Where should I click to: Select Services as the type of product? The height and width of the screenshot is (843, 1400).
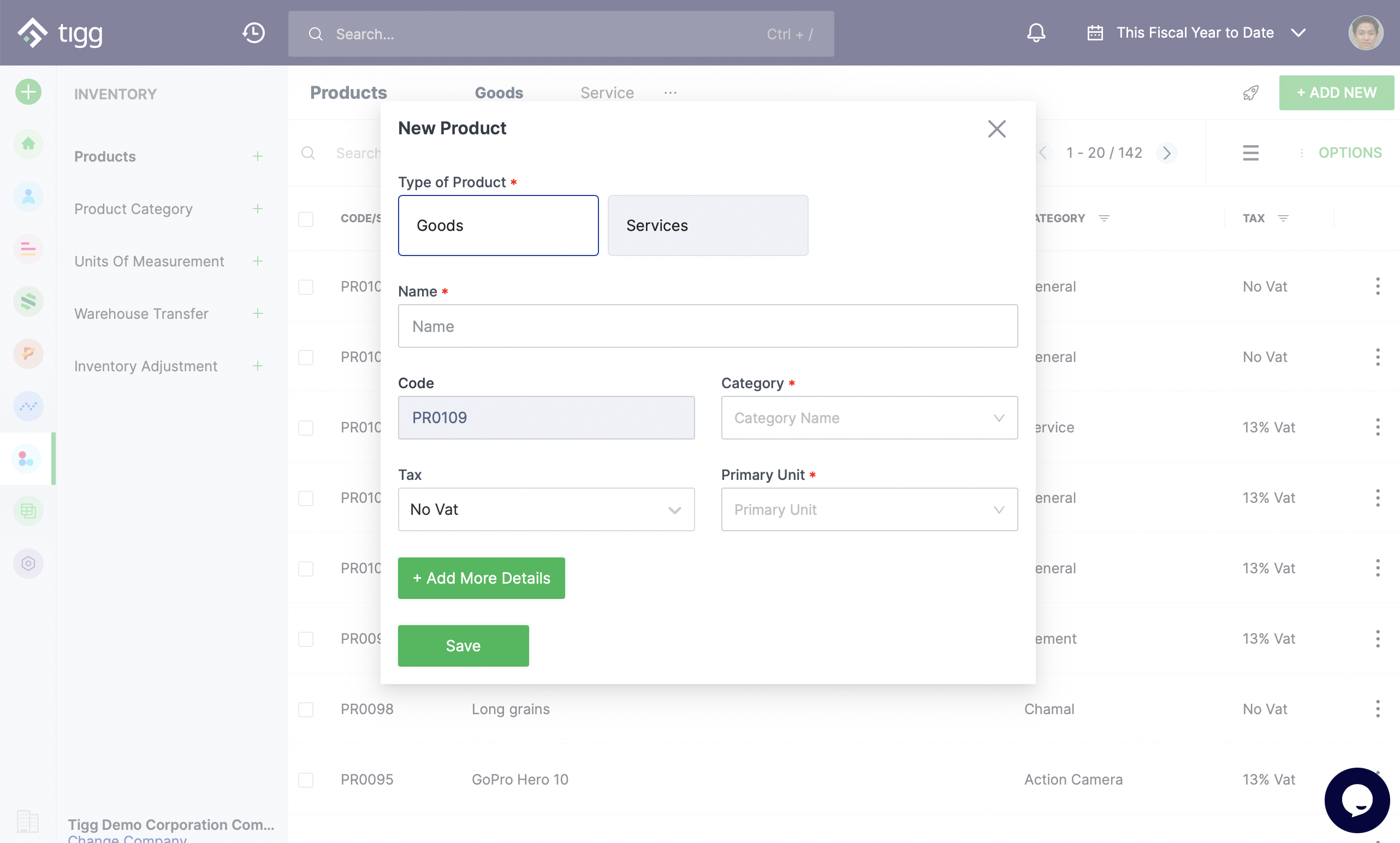pyautogui.click(x=707, y=225)
